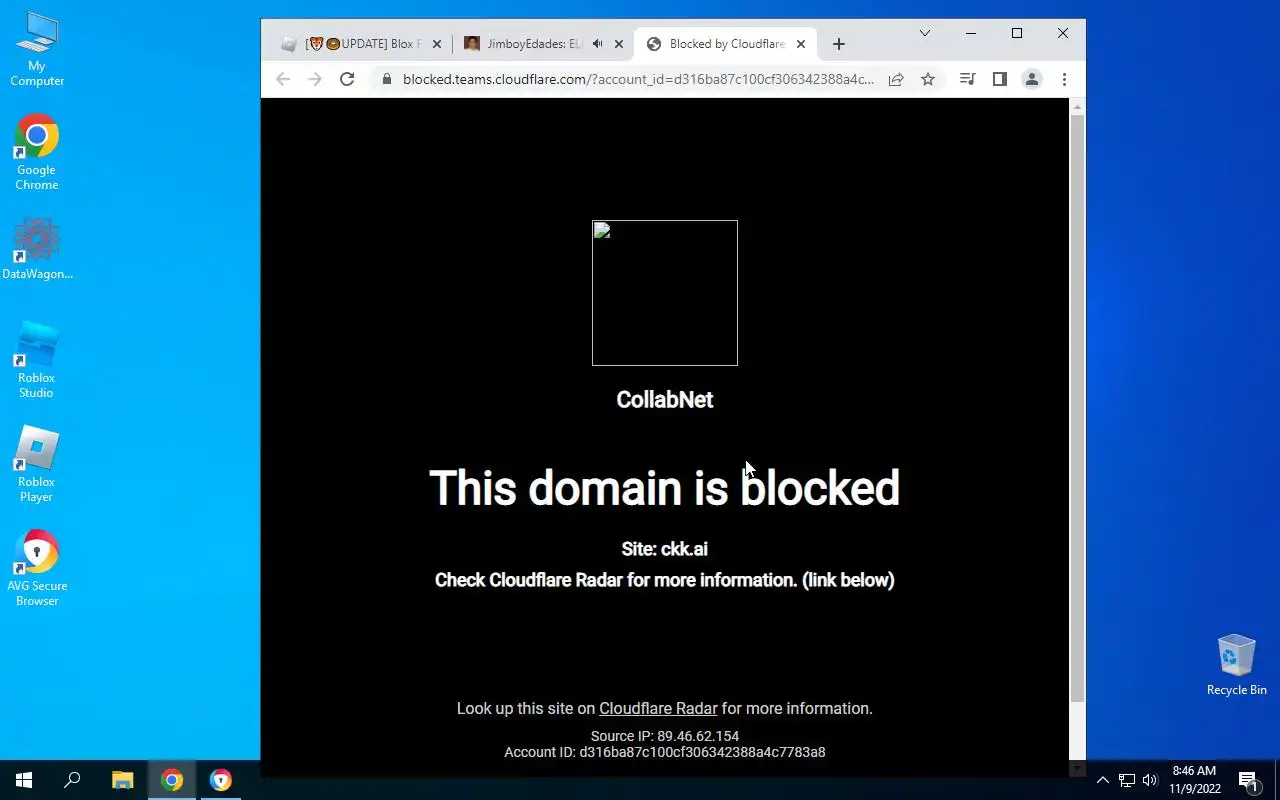The image size is (1280, 800).
Task: Open the media controls icon
Action: click(x=967, y=79)
